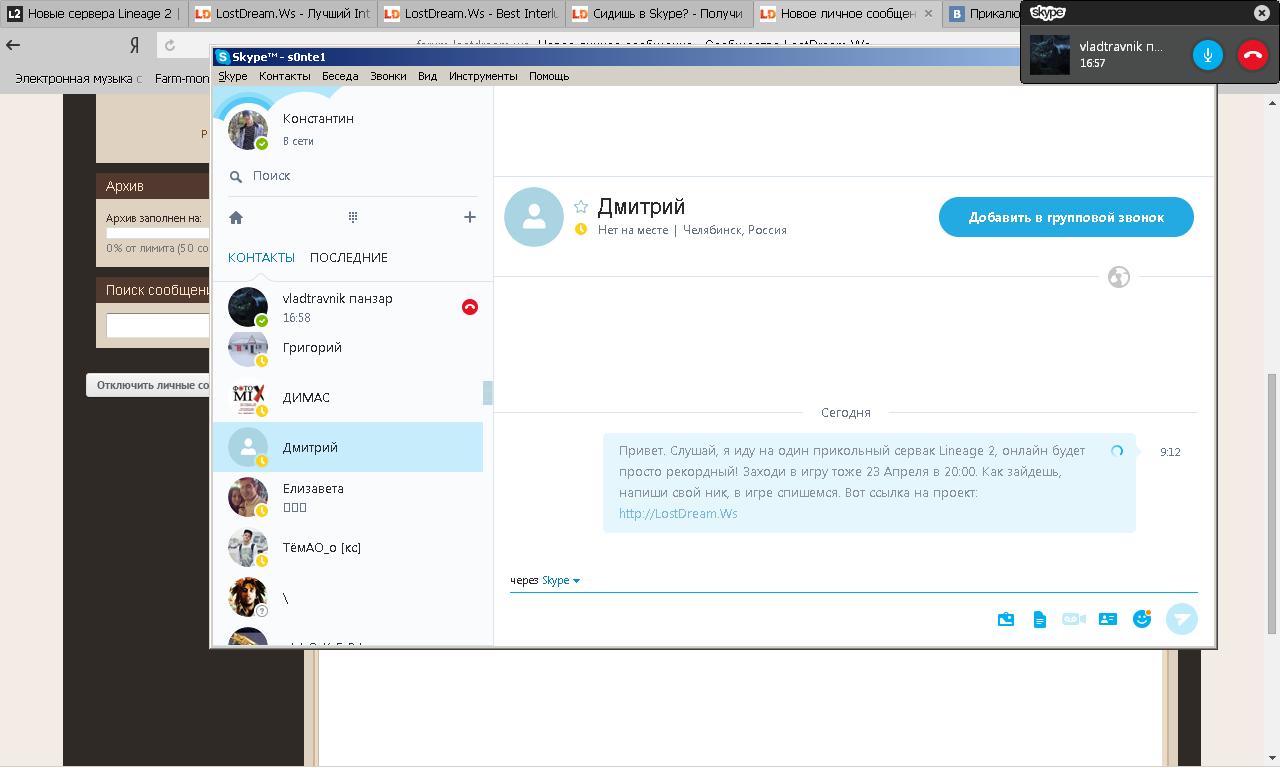1280x768 pixels.
Task: Open the Звонки menu
Action: (x=388, y=76)
